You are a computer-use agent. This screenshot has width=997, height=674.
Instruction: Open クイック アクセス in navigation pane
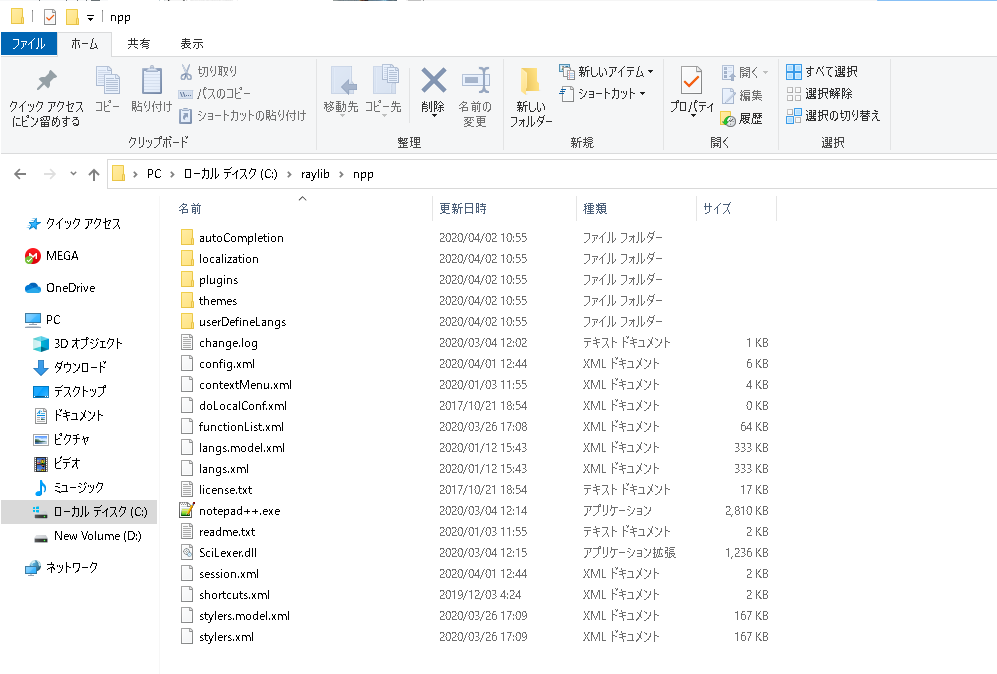[74, 224]
